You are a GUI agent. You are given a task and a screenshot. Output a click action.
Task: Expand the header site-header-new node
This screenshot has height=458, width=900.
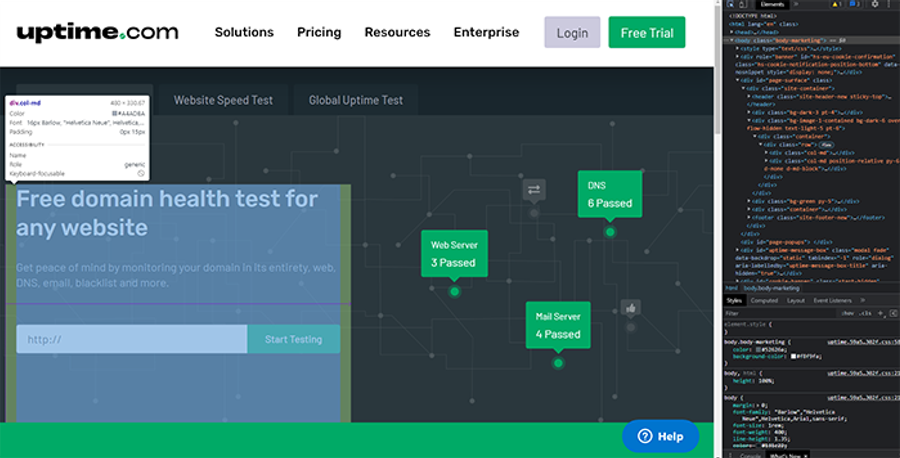[749, 97]
